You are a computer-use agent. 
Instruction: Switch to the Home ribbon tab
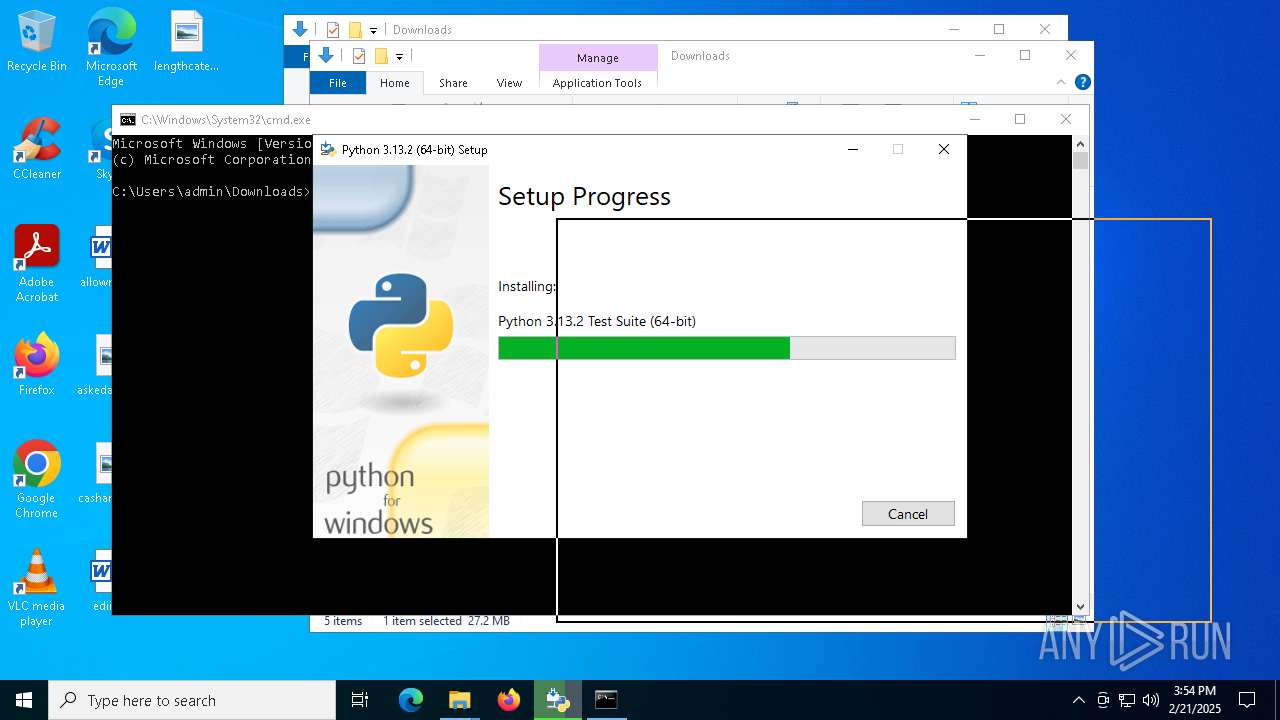click(395, 83)
